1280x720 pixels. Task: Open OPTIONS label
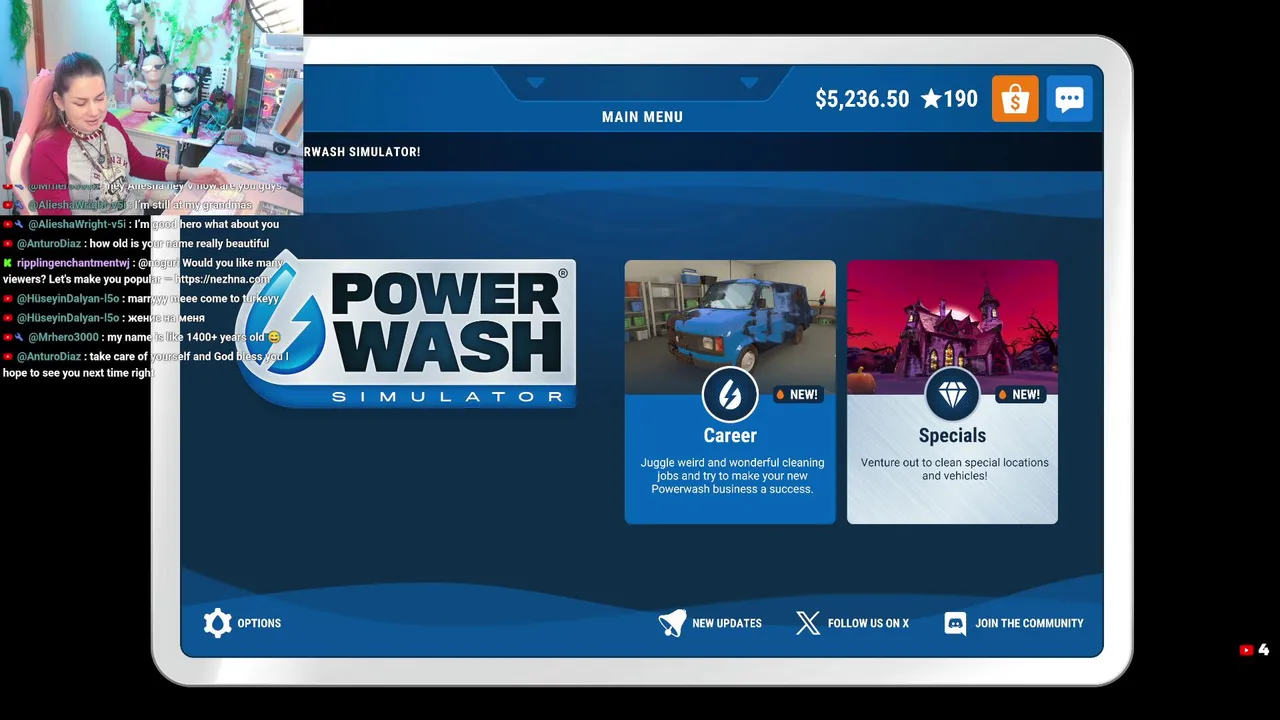coord(259,623)
